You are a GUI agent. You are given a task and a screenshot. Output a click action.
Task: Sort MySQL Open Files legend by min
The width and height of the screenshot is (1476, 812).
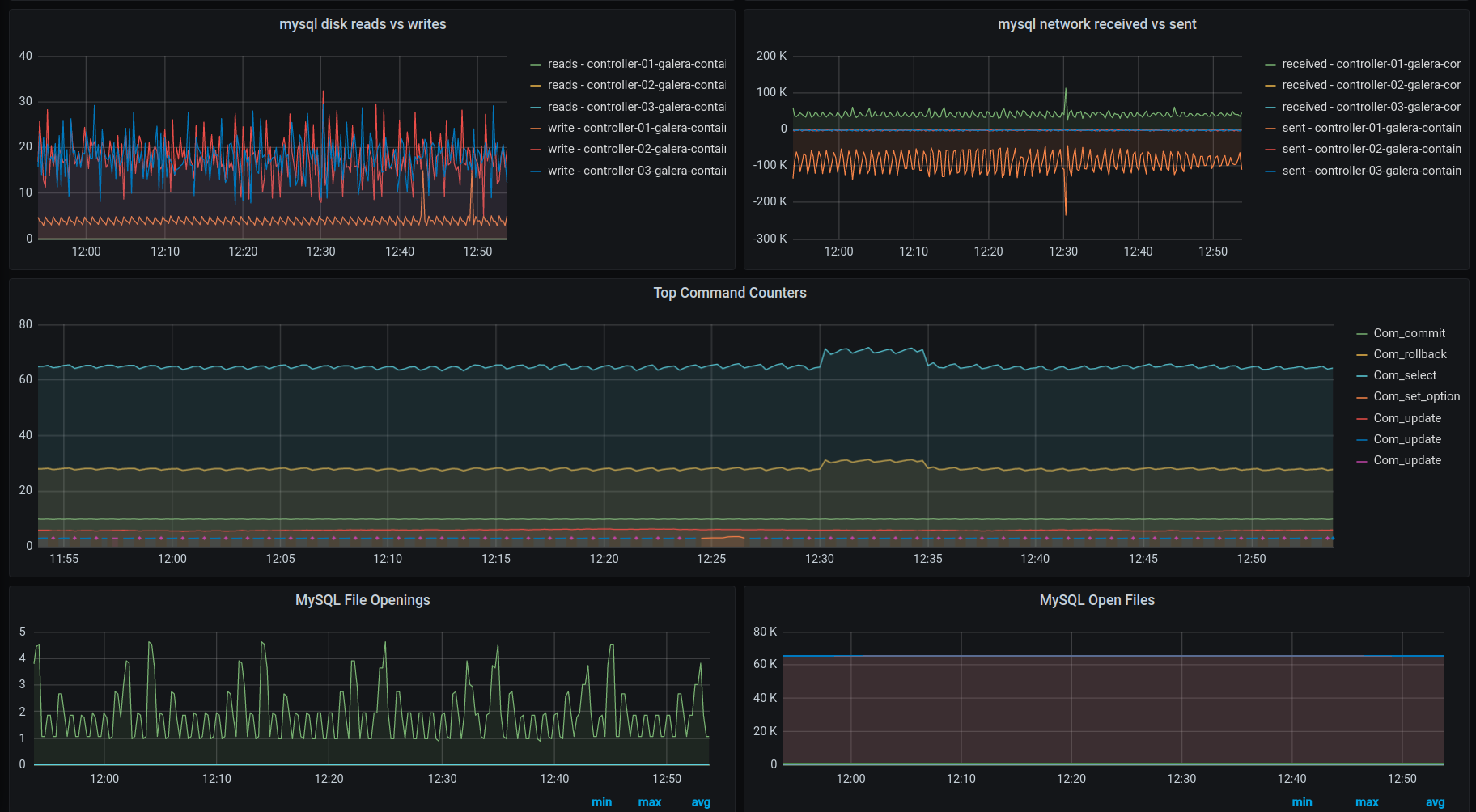[x=1302, y=802]
